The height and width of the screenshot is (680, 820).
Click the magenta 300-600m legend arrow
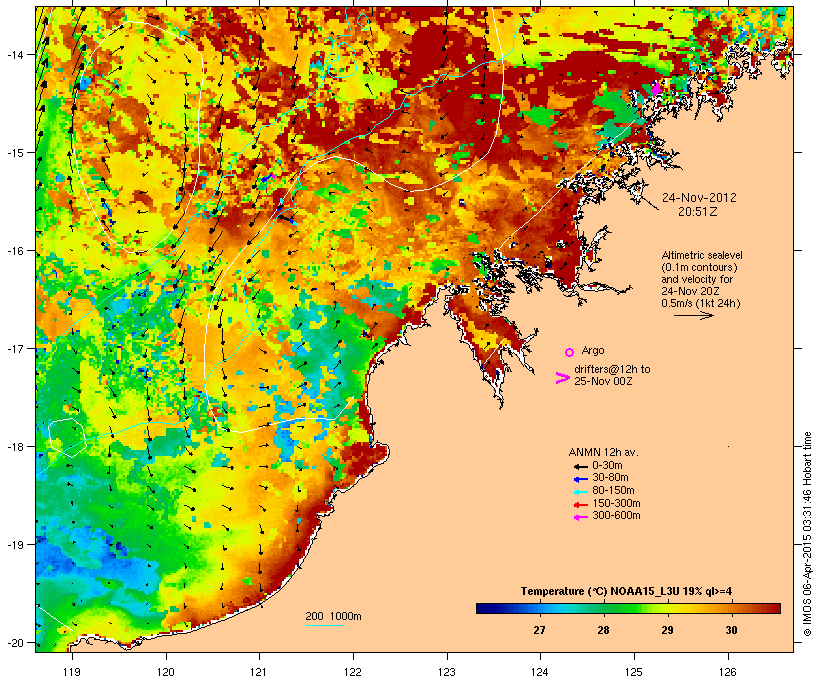pyautogui.click(x=581, y=517)
